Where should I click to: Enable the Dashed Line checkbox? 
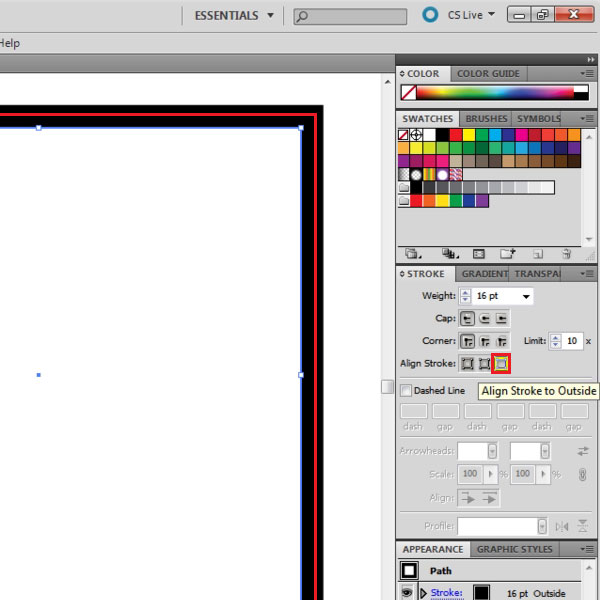click(x=406, y=391)
